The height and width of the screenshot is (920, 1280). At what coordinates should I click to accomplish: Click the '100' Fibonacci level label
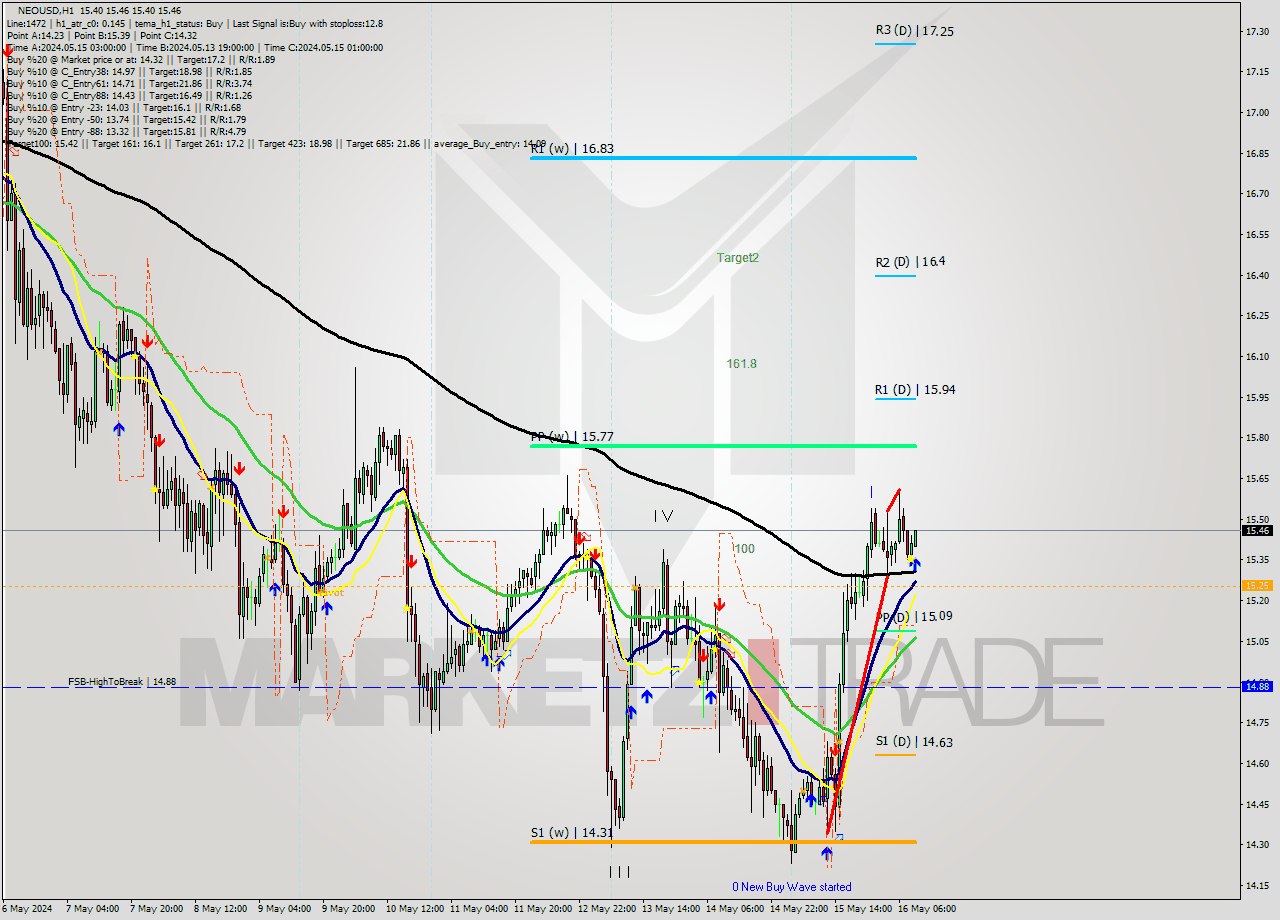coord(745,549)
